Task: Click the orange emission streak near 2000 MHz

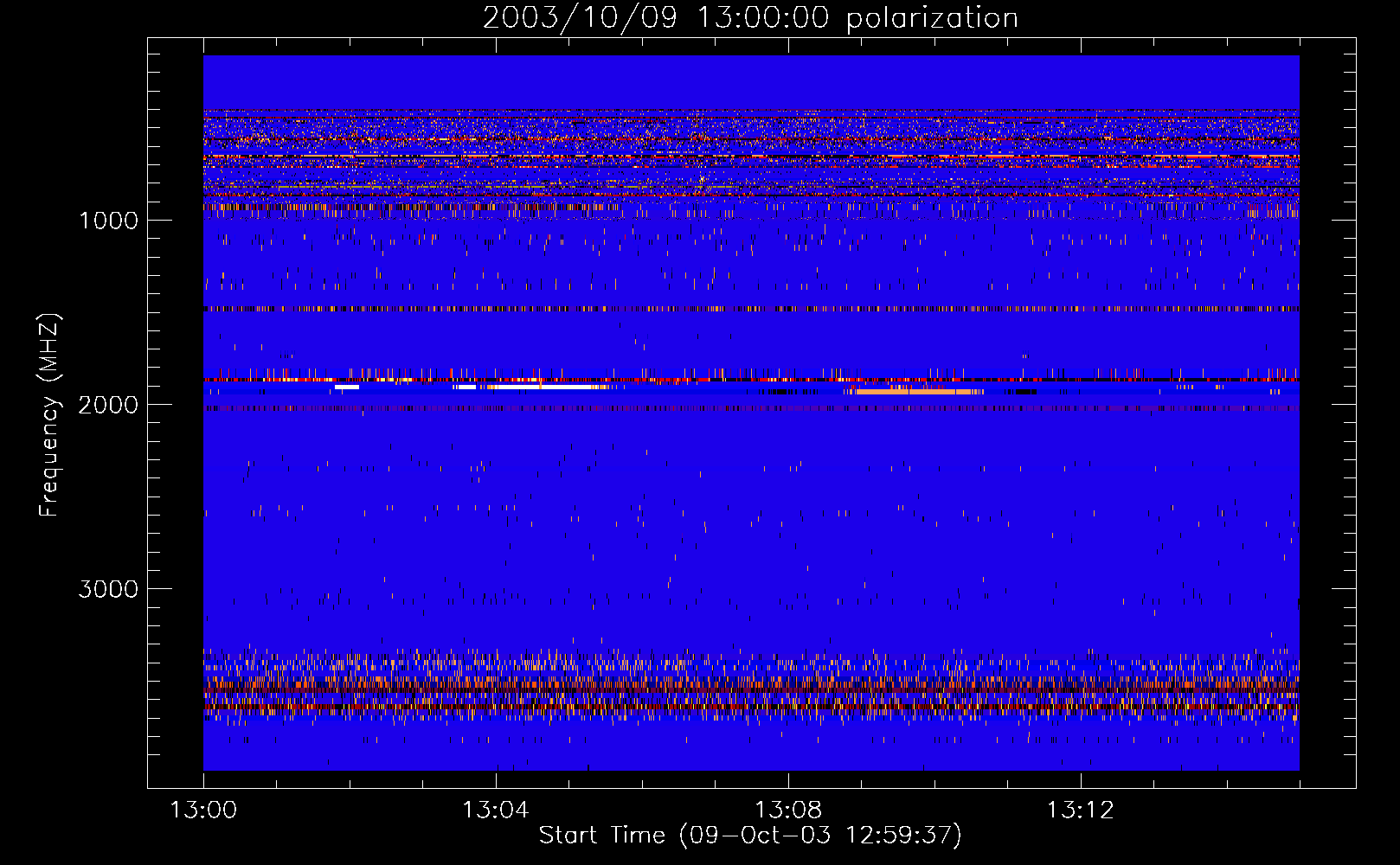Action: (x=917, y=392)
